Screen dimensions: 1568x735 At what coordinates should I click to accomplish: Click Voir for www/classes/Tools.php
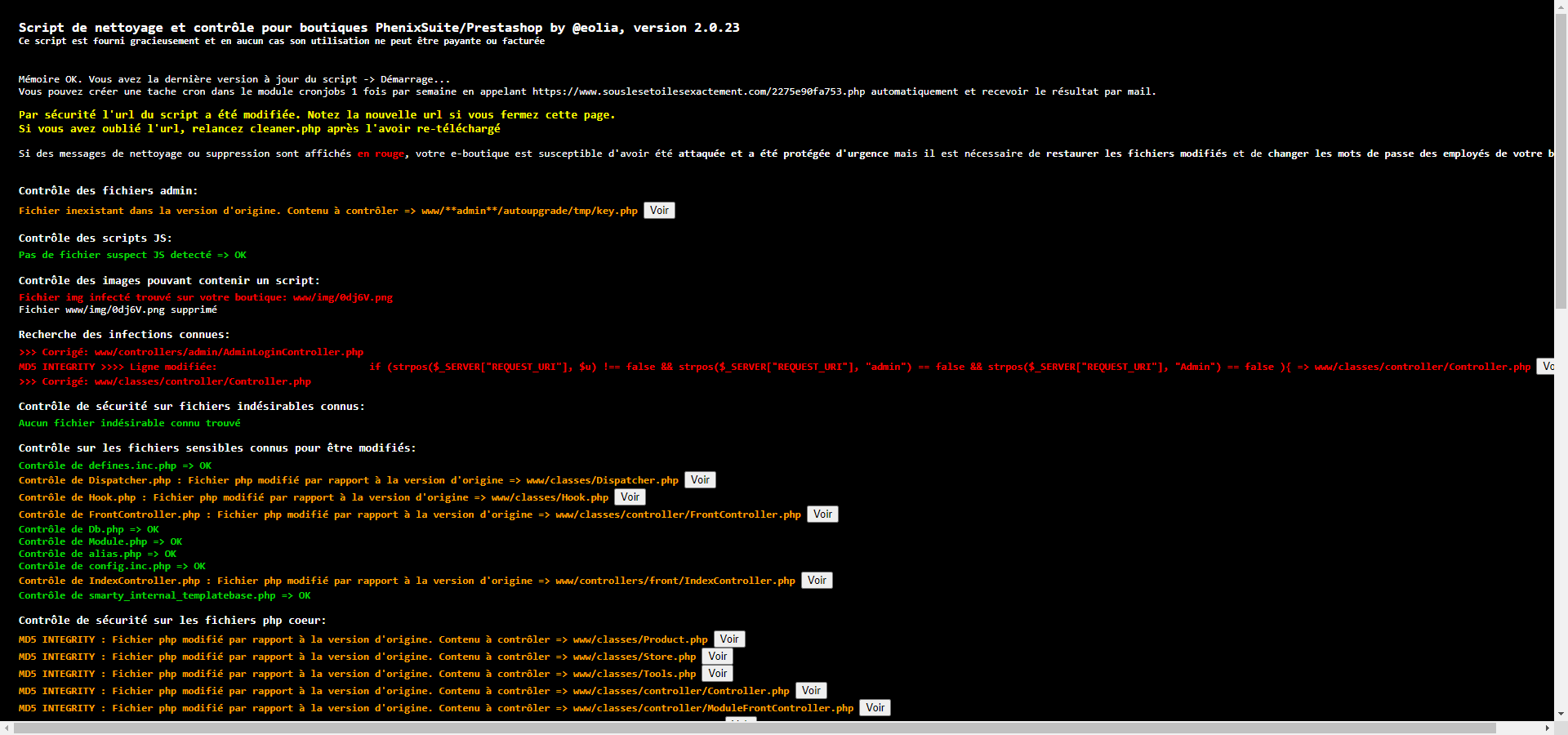[x=718, y=674]
